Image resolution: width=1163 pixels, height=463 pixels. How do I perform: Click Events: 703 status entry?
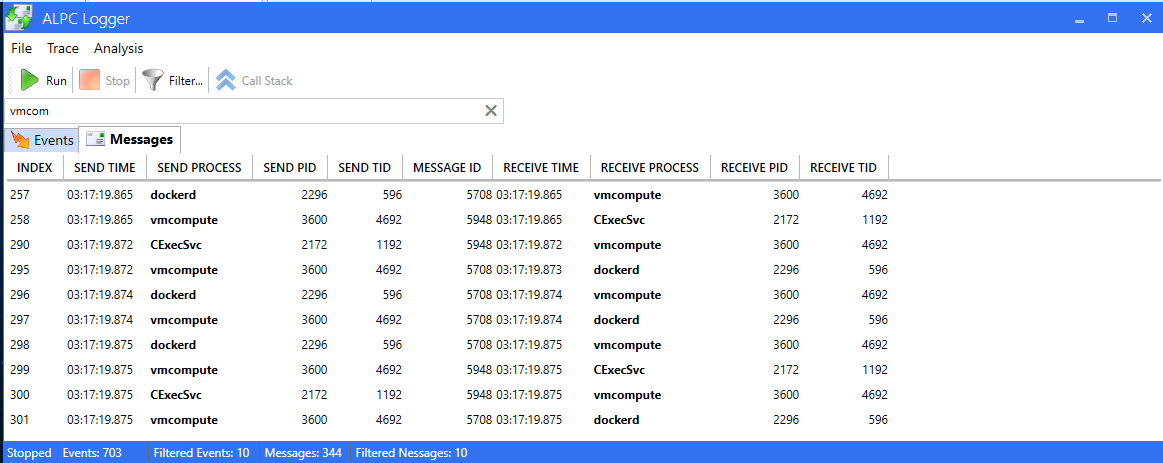pyautogui.click(x=92, y=453)
